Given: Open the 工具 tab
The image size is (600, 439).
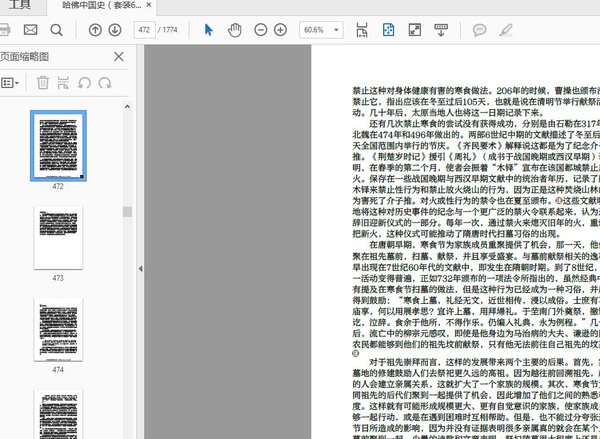Looking at the screenshot, I should 19,5.
